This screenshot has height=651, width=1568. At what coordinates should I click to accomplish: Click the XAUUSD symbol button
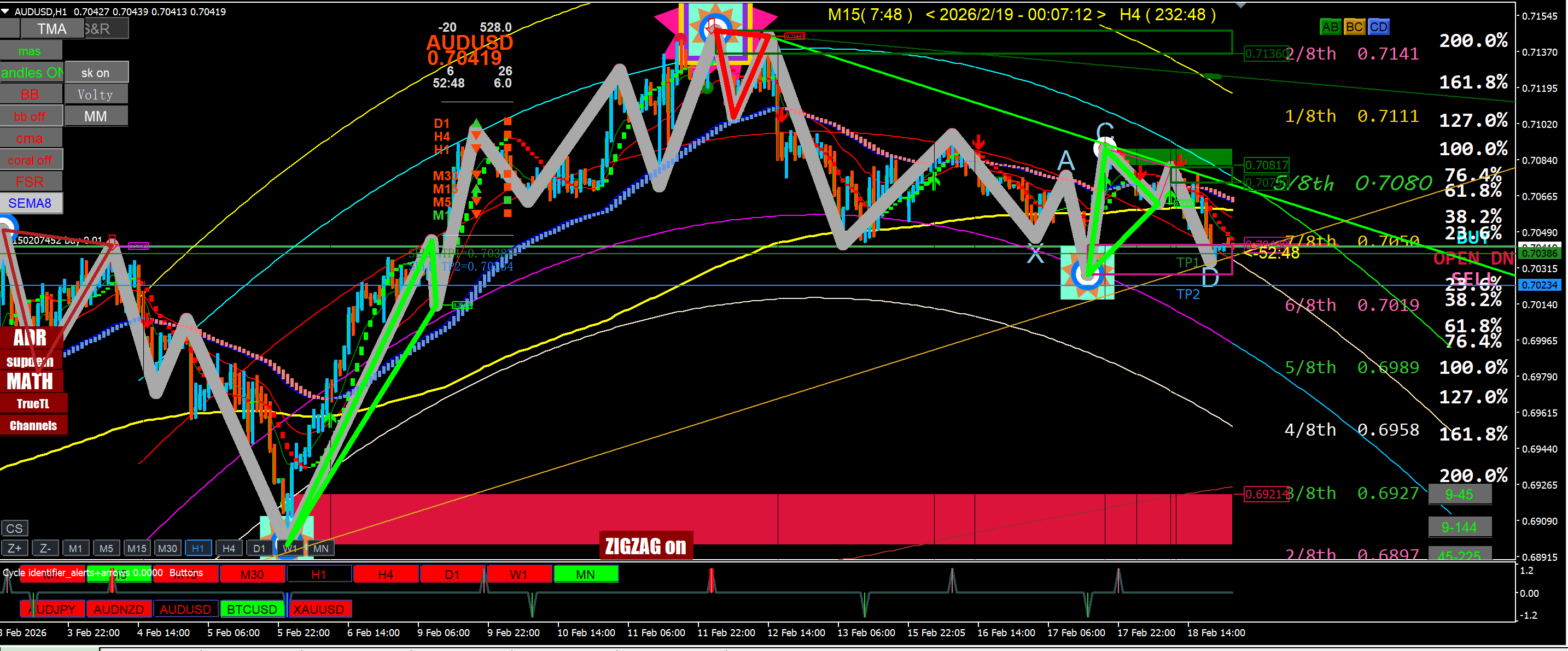click(318, 609)
